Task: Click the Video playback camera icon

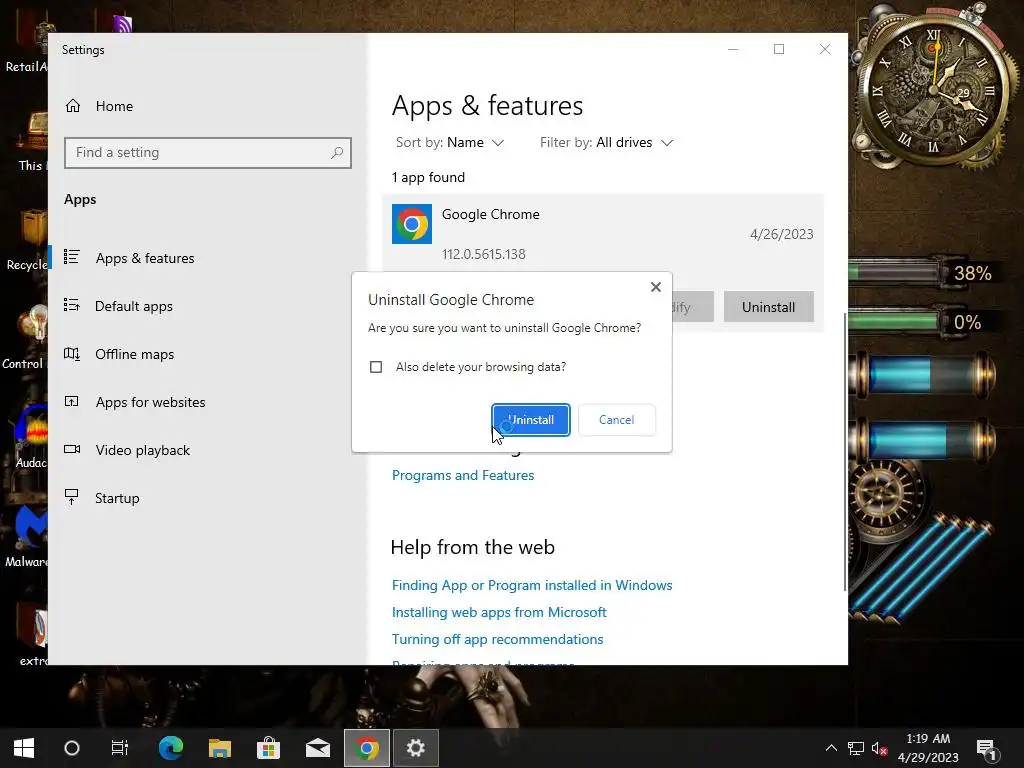Action: click(72, 449)
